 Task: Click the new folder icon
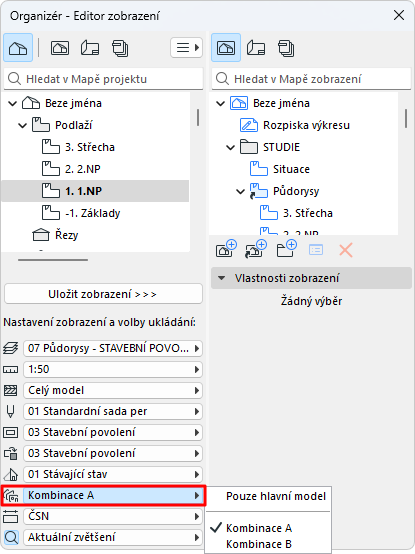(x=286, y=249)
